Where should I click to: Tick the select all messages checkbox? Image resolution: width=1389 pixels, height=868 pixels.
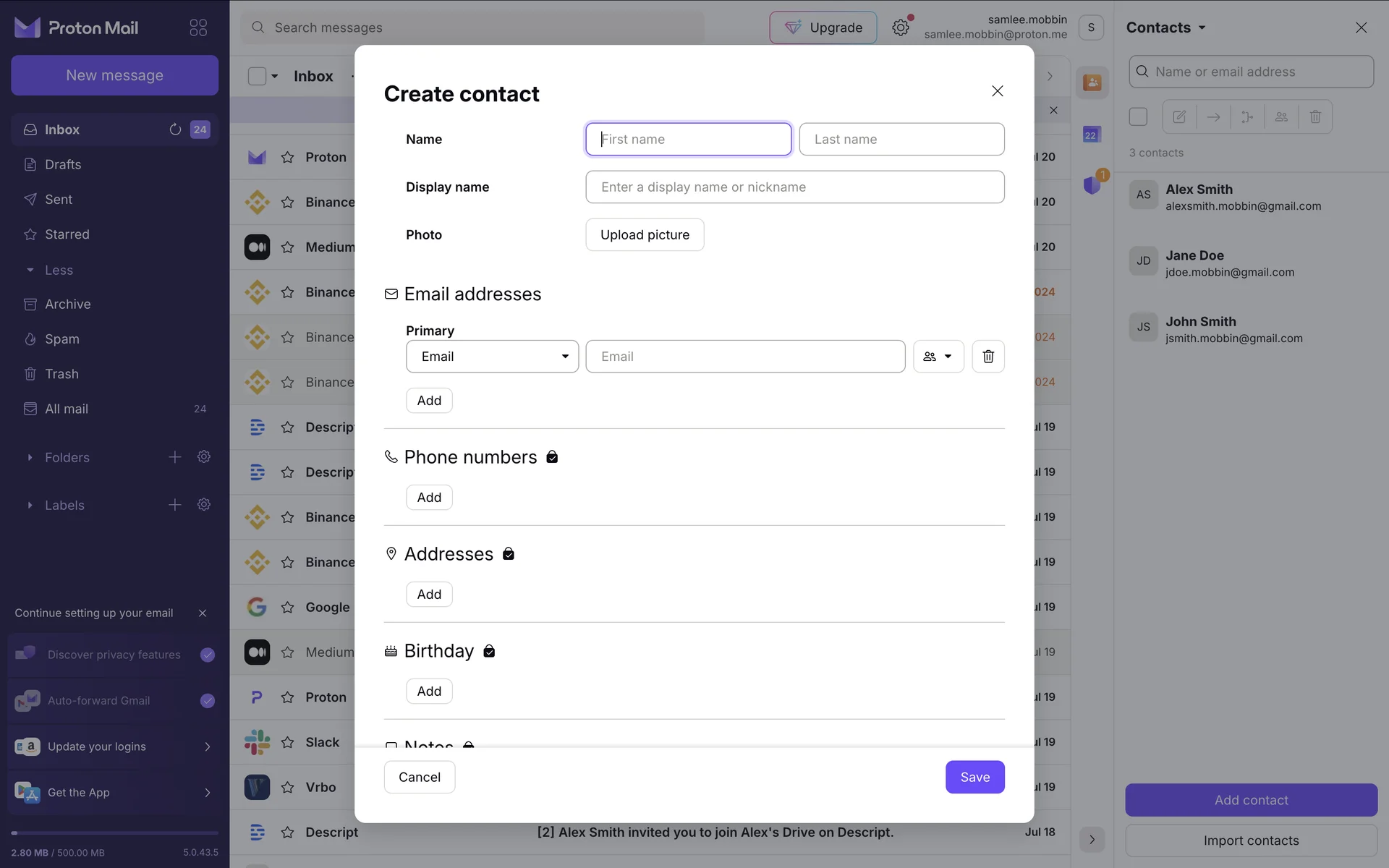click(x=257, y=76)
